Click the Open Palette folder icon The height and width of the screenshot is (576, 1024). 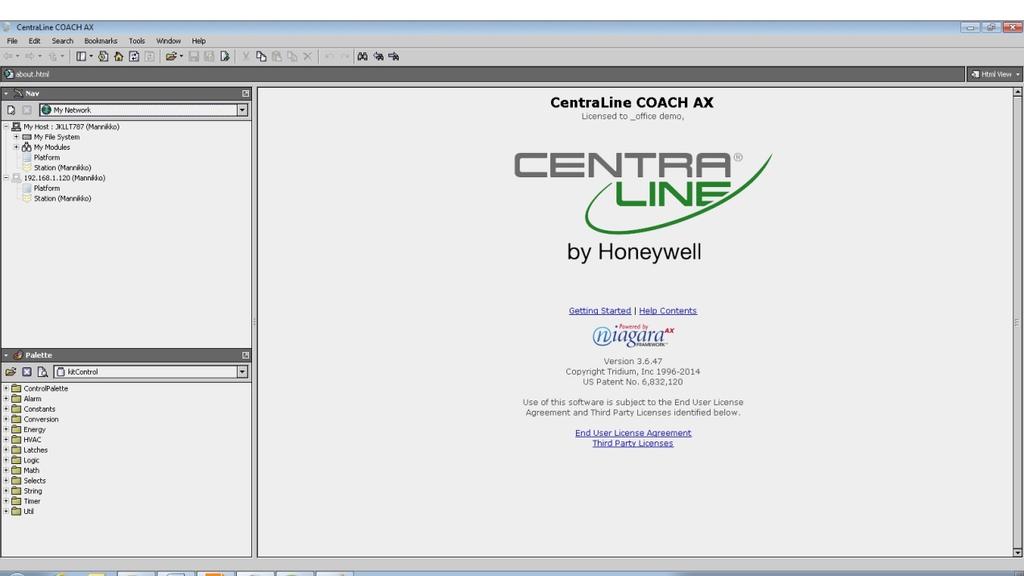(x=10, y=372)
